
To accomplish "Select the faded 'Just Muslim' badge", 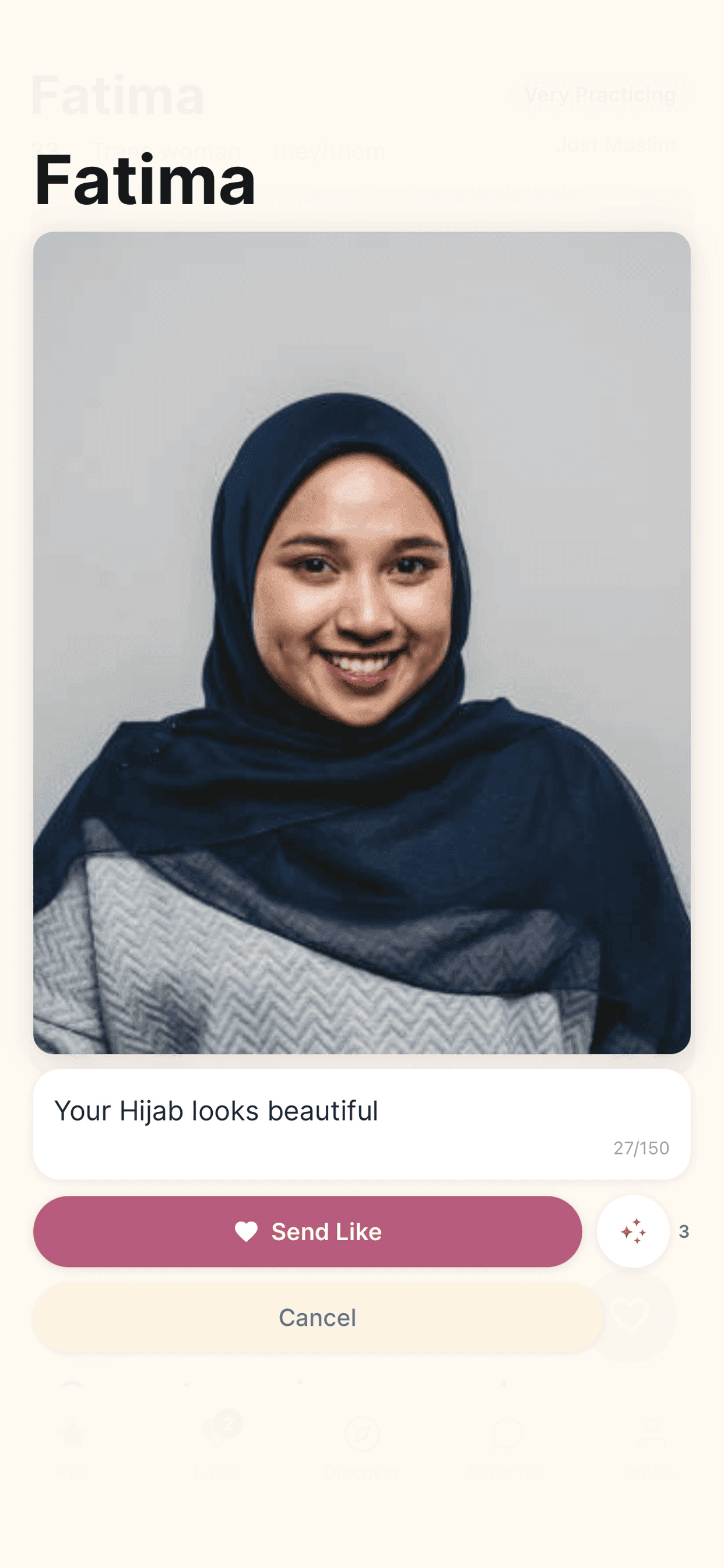I will [616, 145].
